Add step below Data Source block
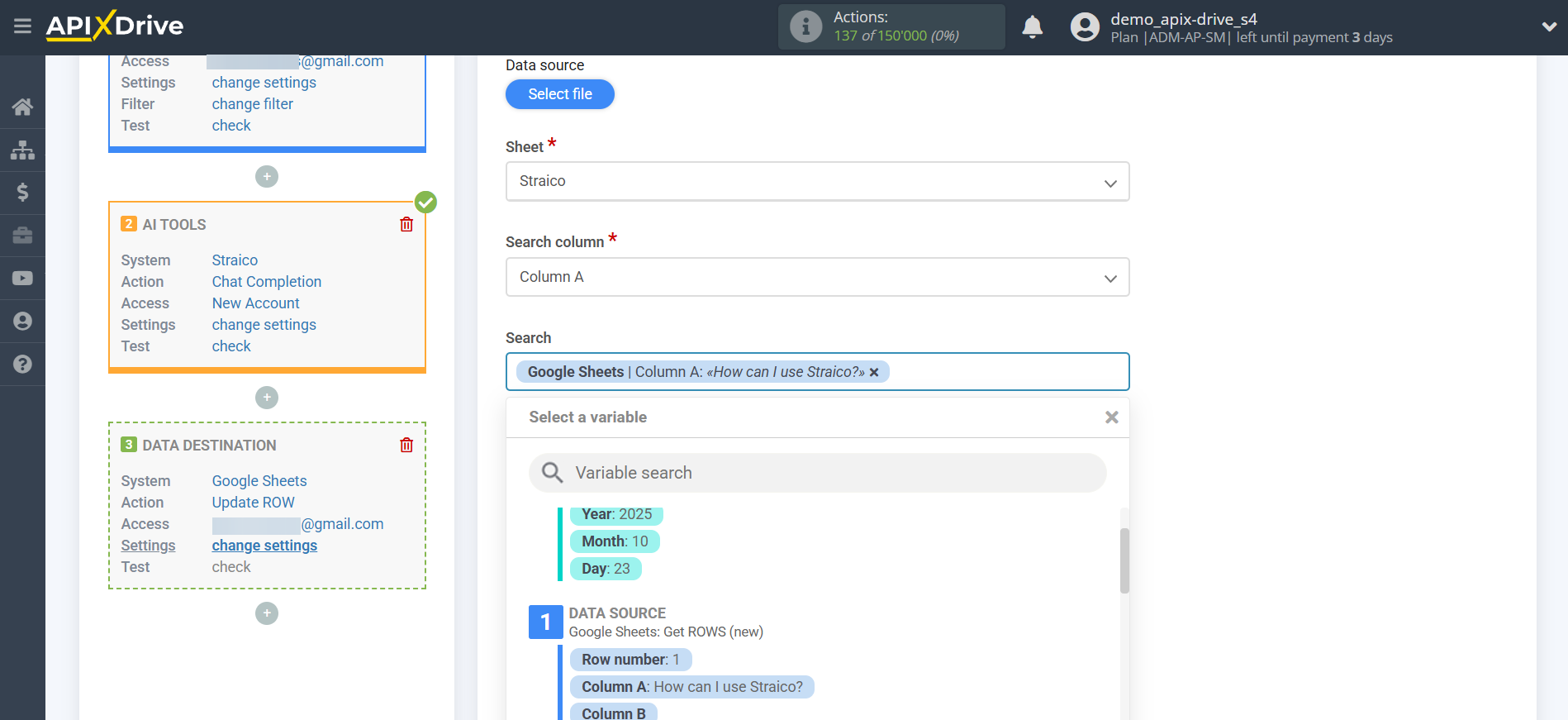Viewport: 1568px width, 720px height. (267, 177)
